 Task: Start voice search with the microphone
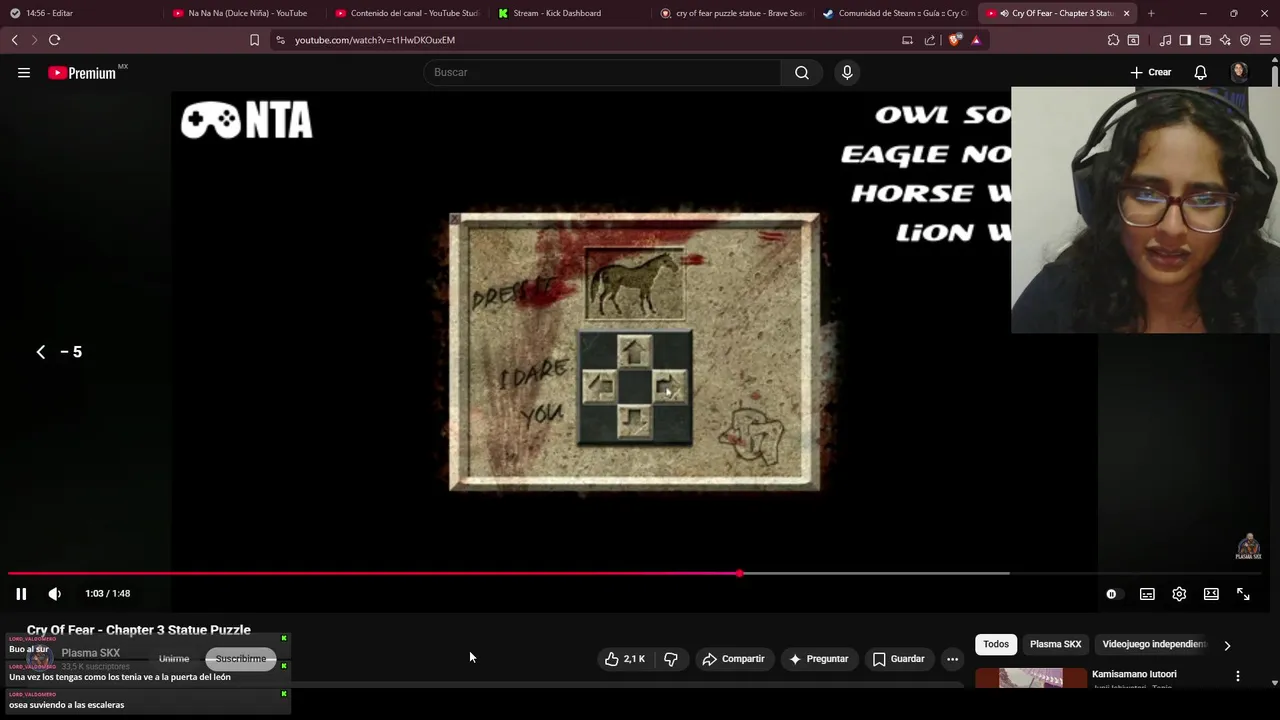[847, 72]
